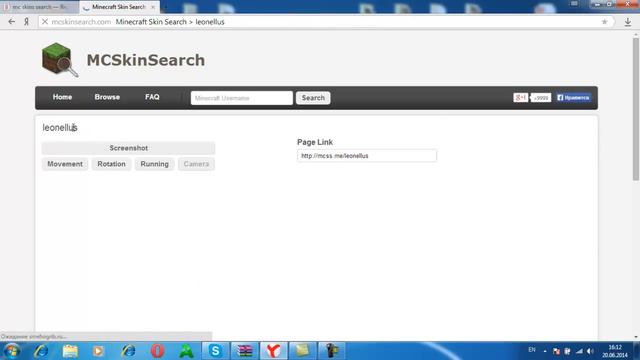The height and width of the screenshot is (360, 640).
Task: Click the Google +1 button
Action: [x=520, y=98]
